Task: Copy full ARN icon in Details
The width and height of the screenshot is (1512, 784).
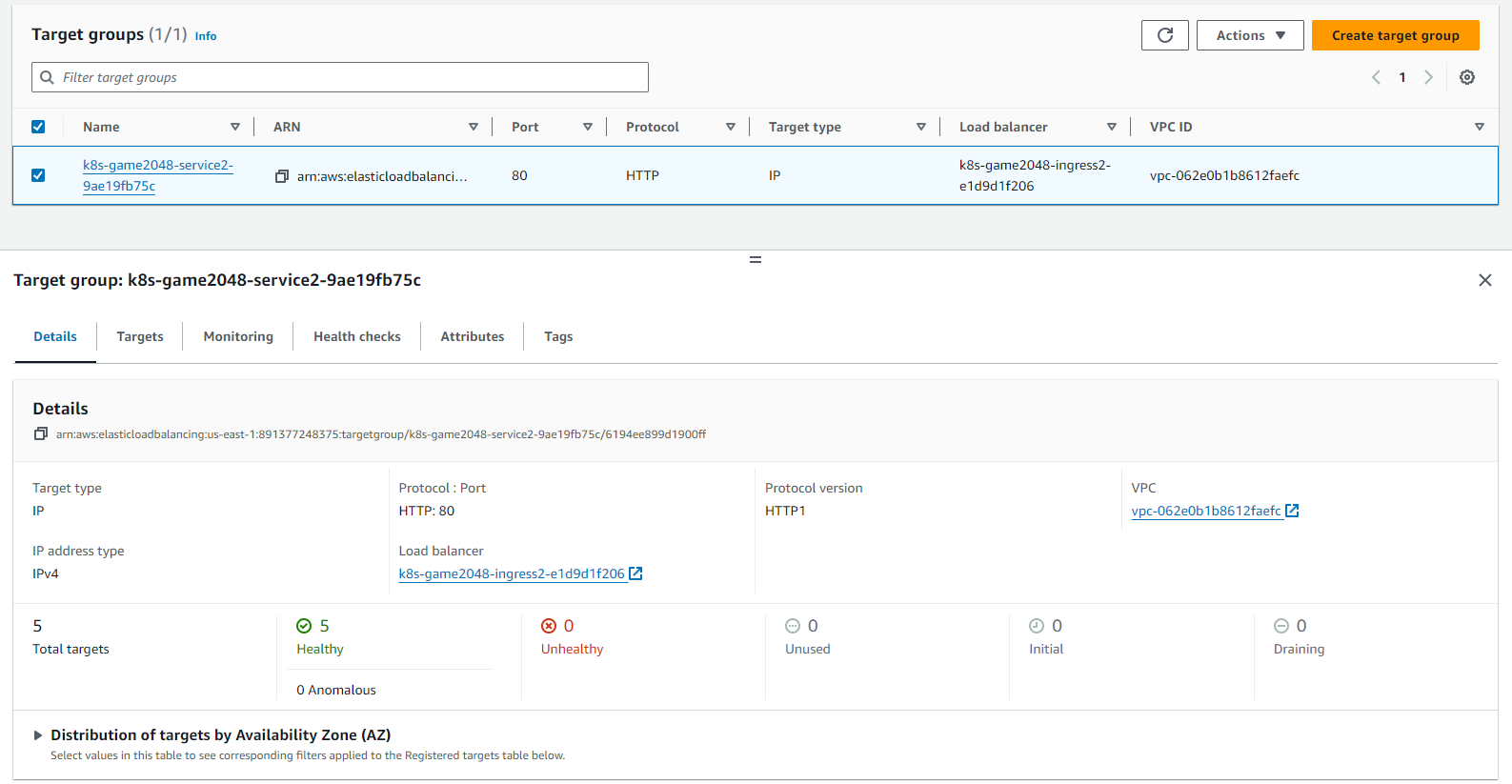Action: (41, 434)
